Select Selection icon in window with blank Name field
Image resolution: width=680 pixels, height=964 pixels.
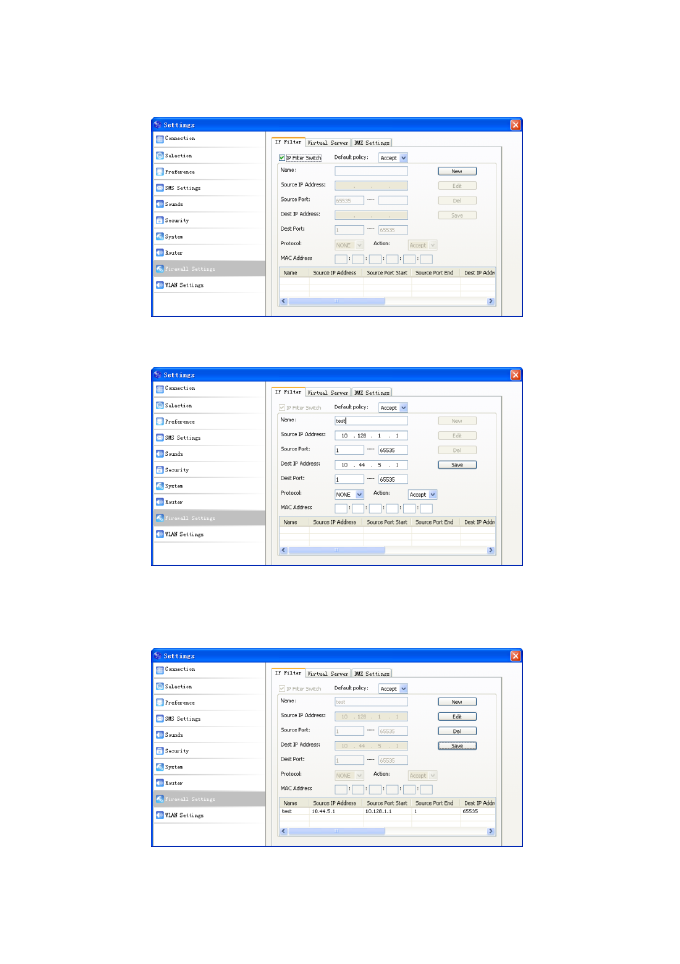[x=160, y=156]
